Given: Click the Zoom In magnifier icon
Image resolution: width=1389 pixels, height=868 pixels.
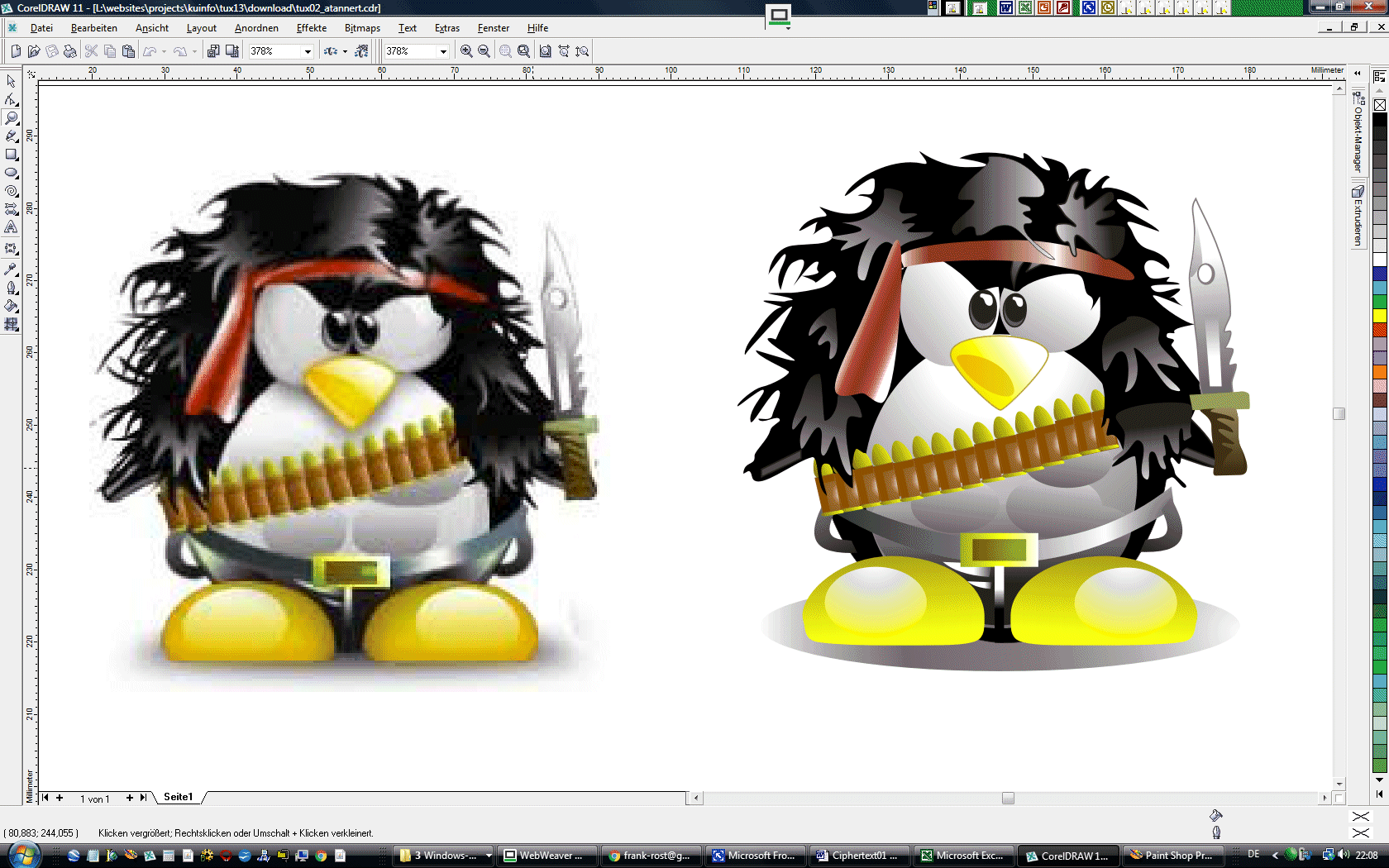Looking at the screenshot, I should point(466,51).
